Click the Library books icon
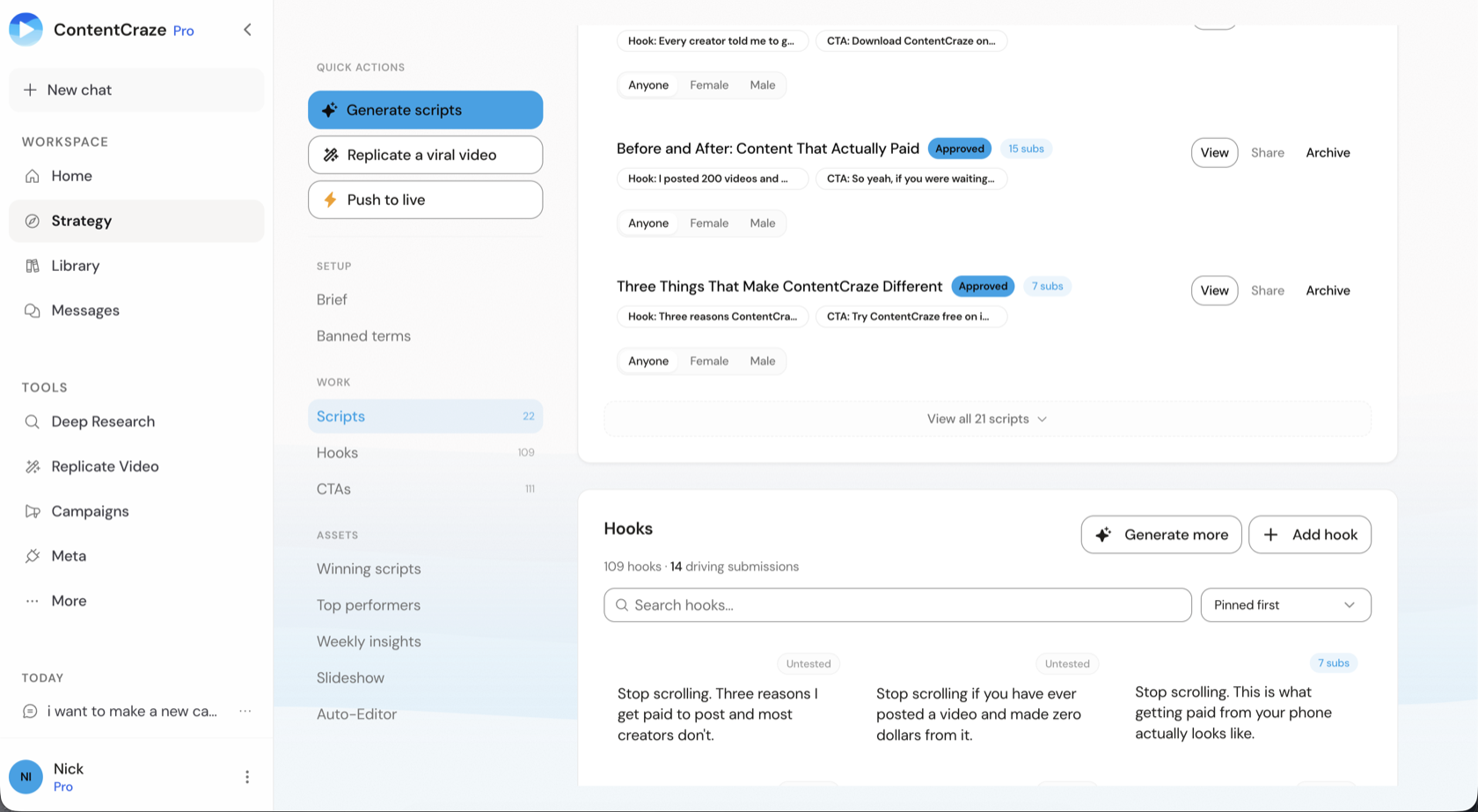Viewport: 1478px width, 812px height. point(33,266)
